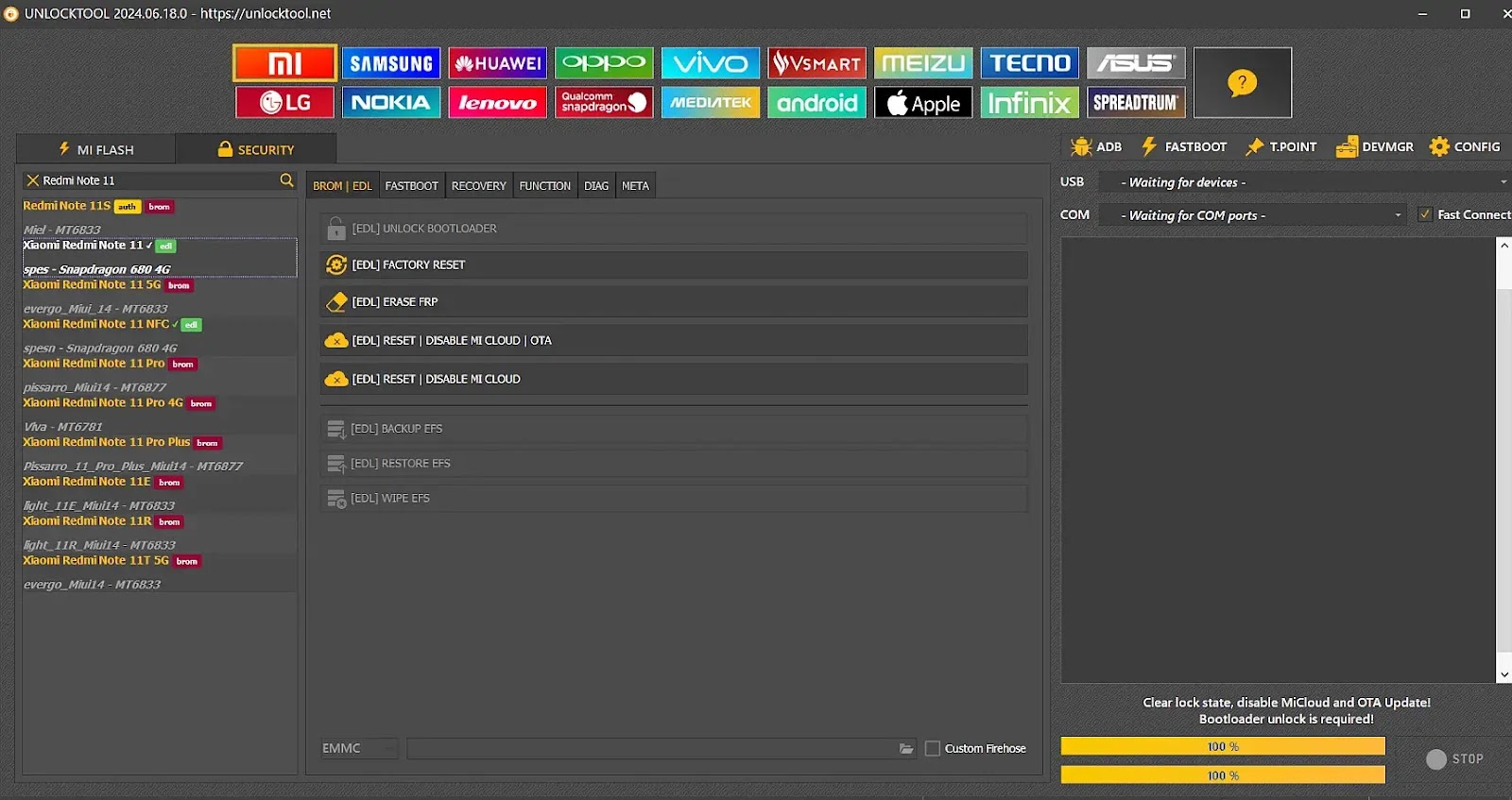Switch to the DIAG tab
The image size is (1512, 800).
point(596,186)
